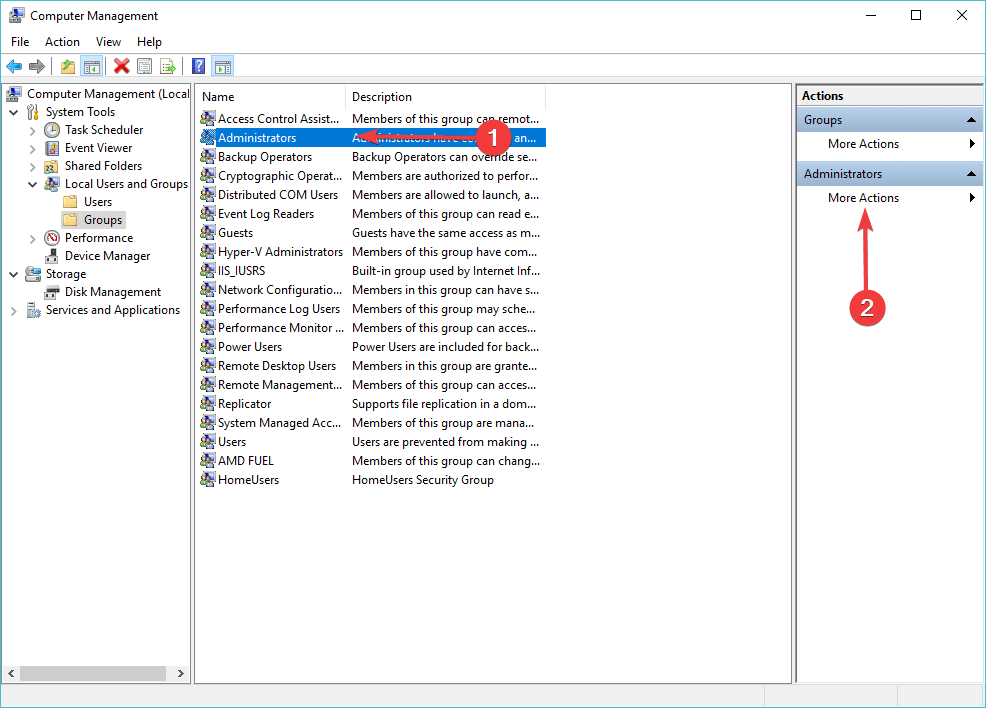
Task: Collapse the Storage tree node
Action: (x=14, y=275)
